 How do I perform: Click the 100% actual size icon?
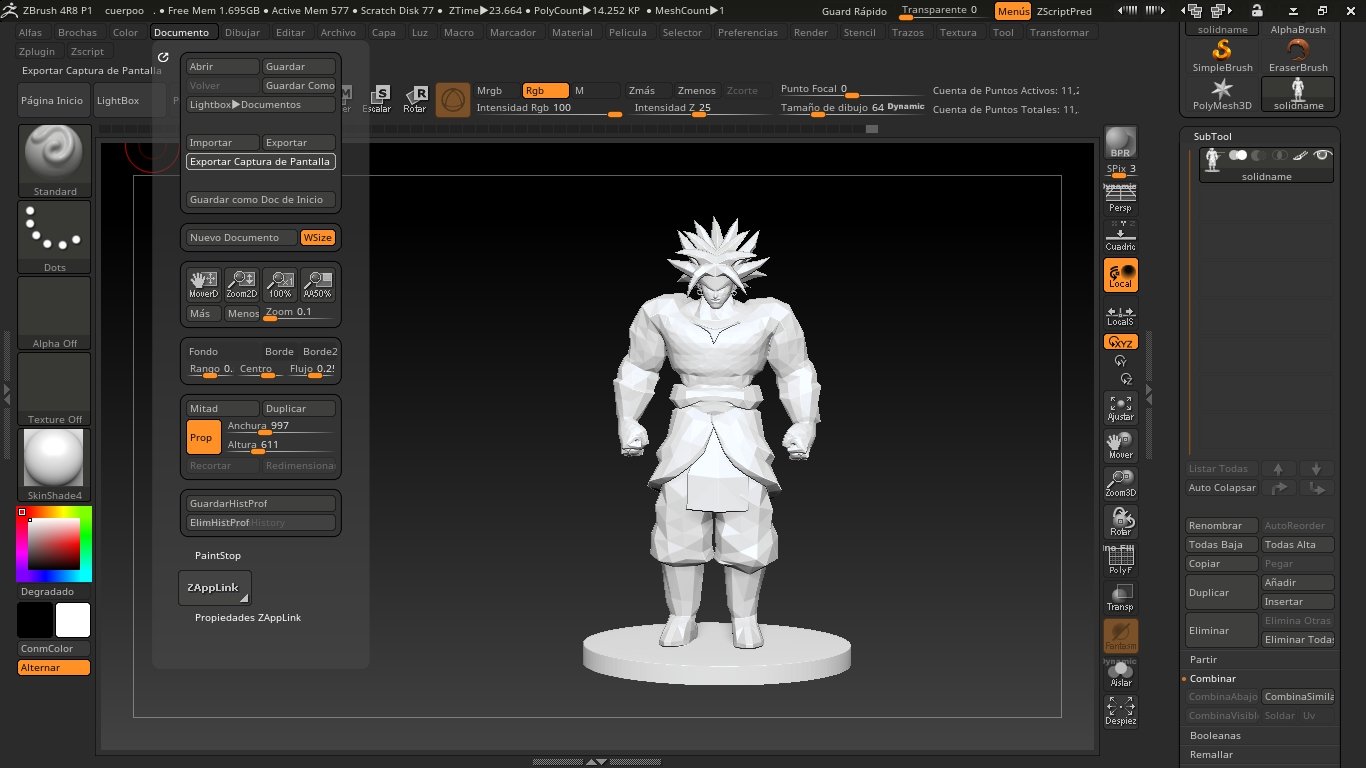279,285
